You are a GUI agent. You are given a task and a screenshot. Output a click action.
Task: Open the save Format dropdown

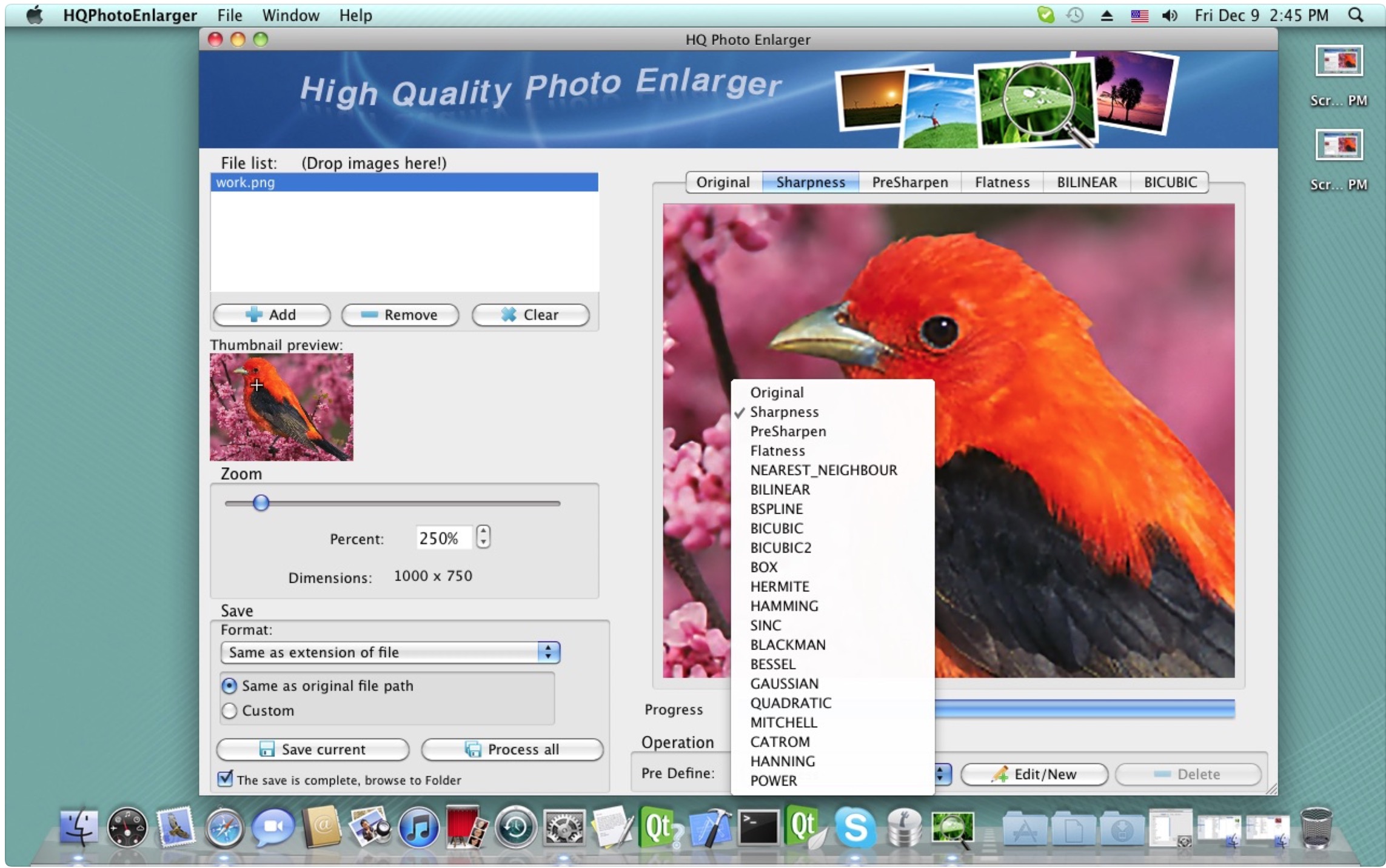[x=390, y=652]
